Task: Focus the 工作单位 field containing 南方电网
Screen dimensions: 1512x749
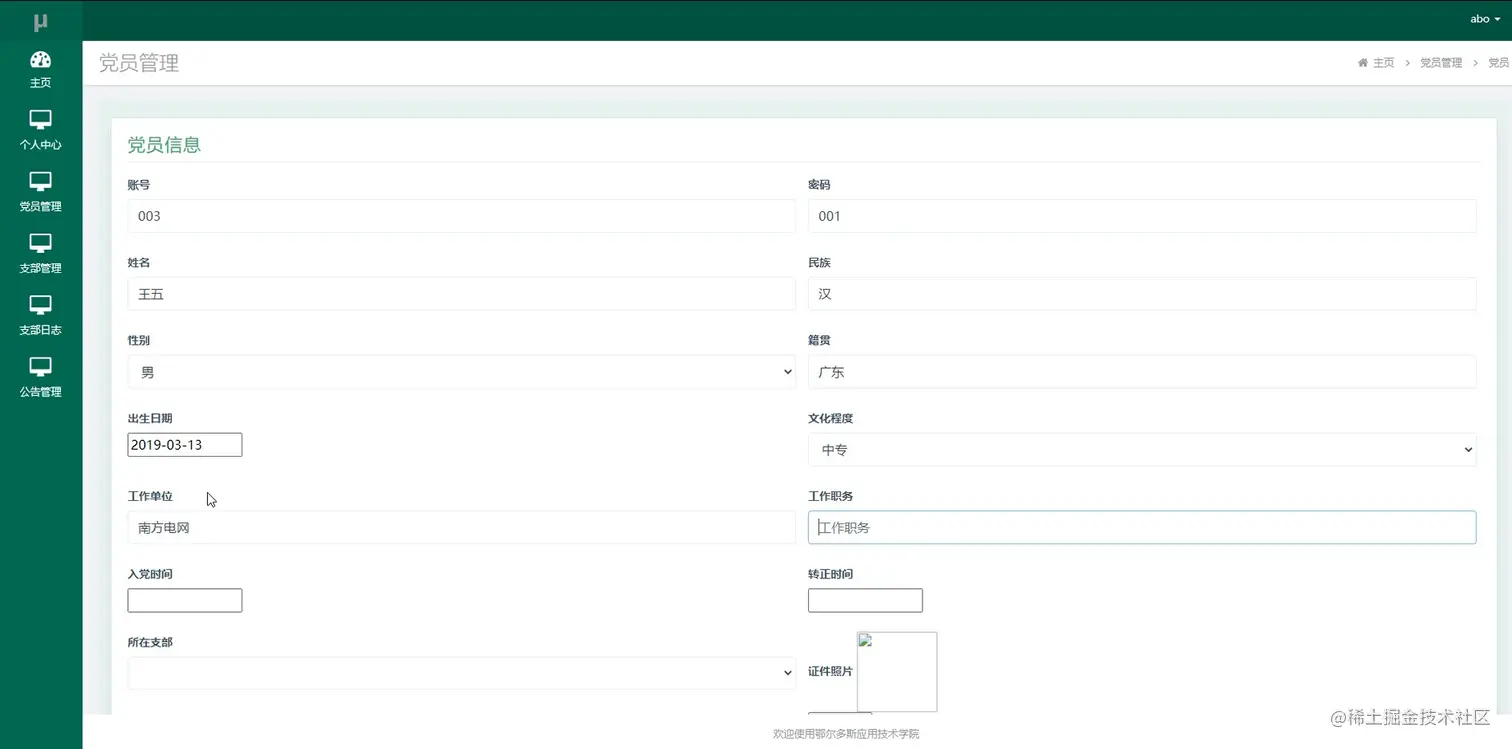Action: [462, 528]
